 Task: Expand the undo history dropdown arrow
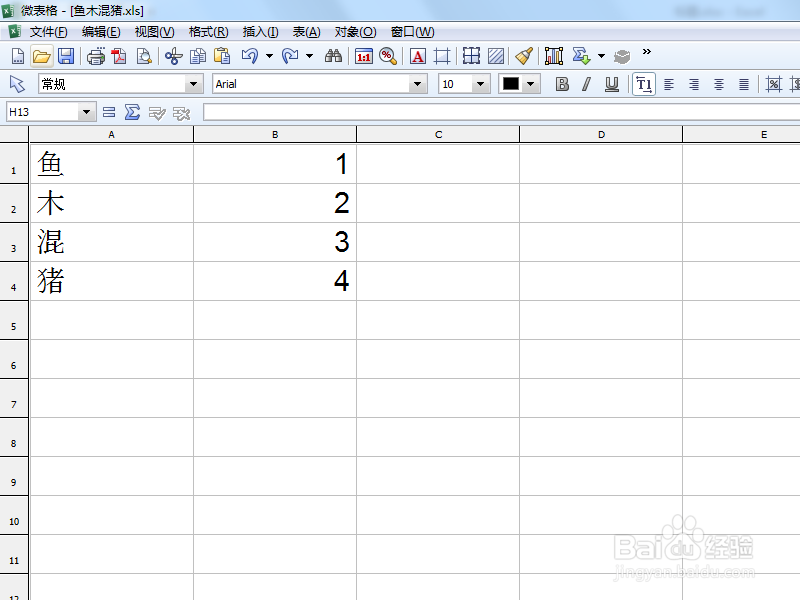(269, 56)
